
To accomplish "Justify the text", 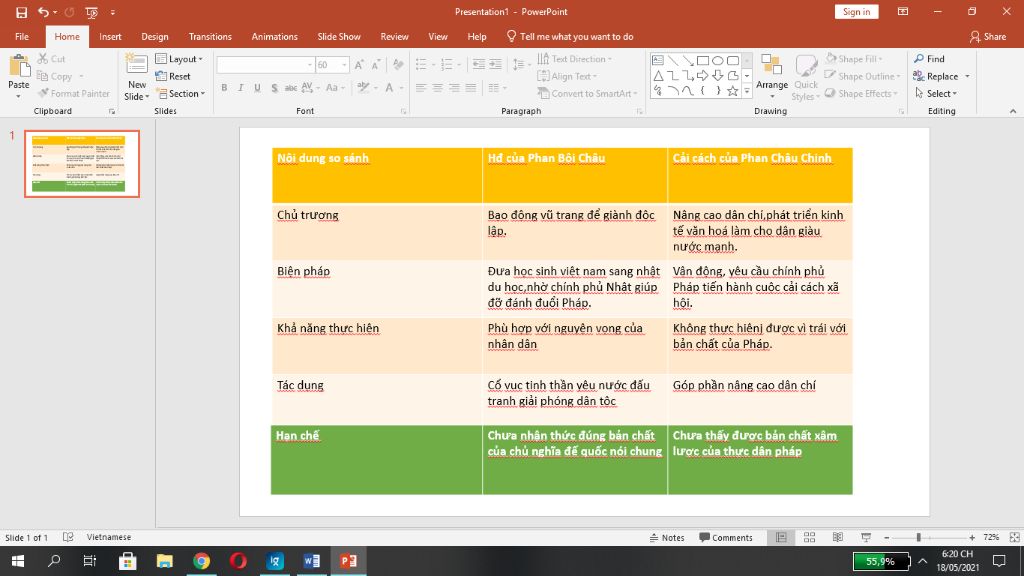I will click(471, 88).
